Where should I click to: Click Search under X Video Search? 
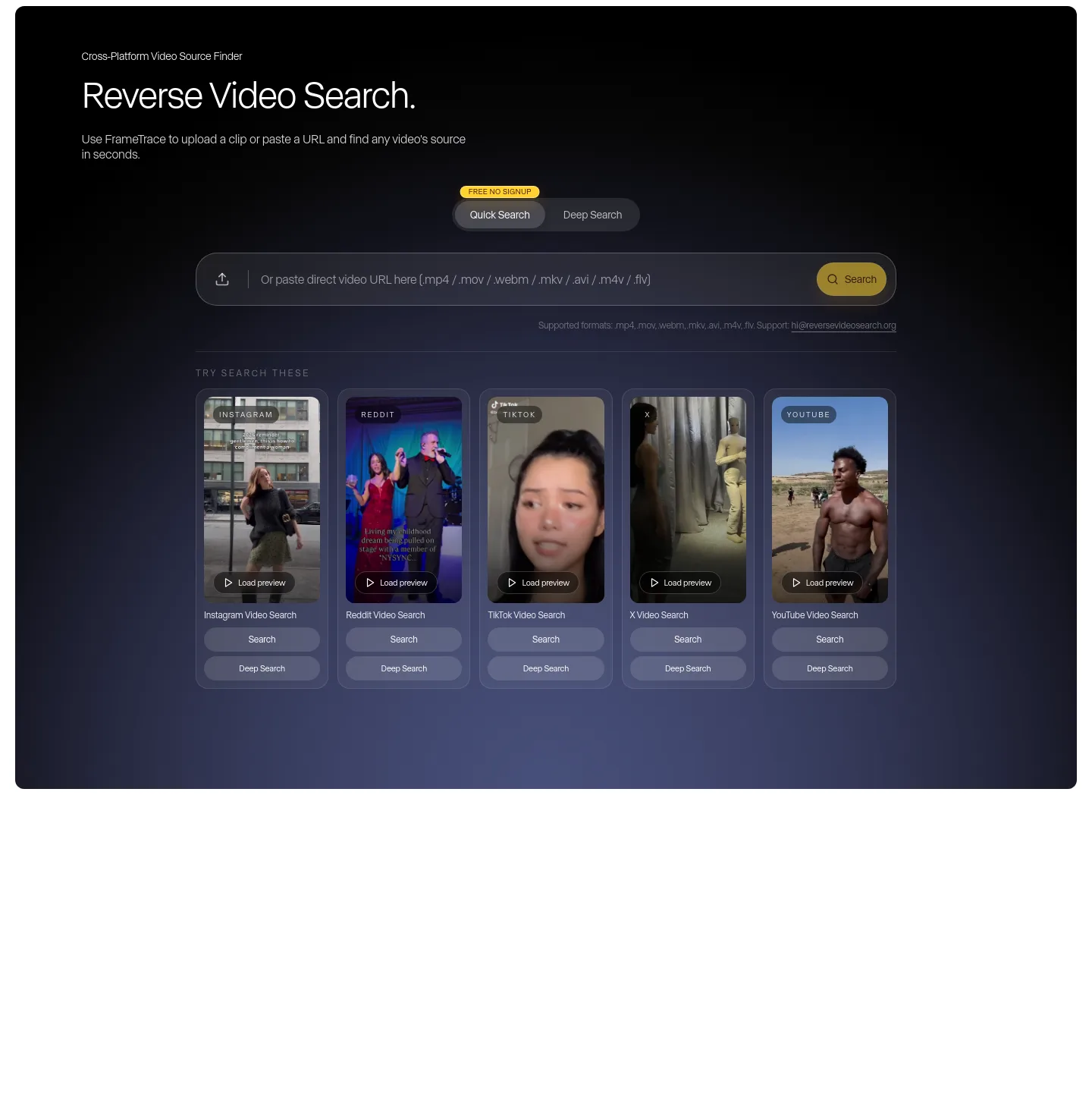[688, 640]
